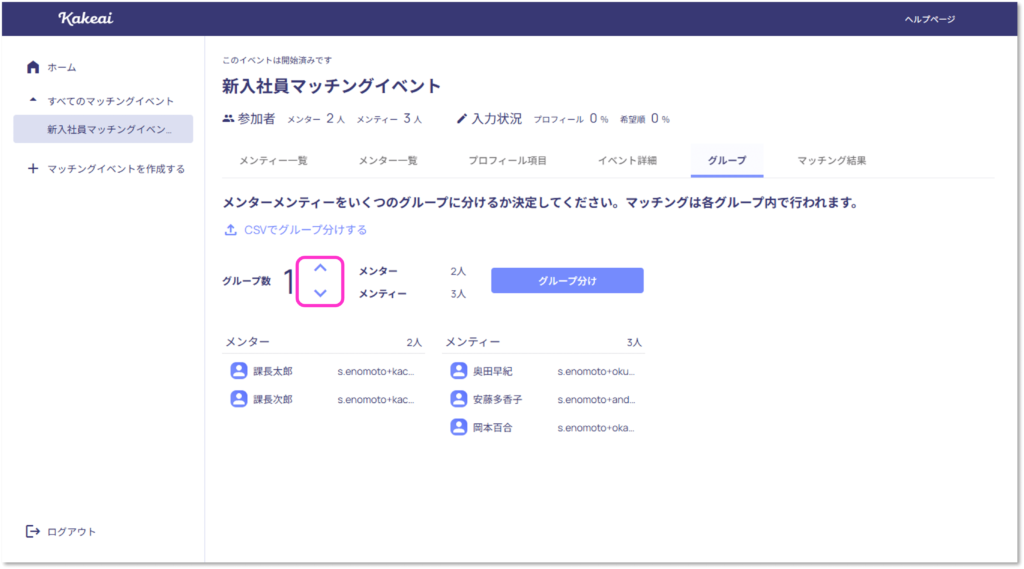Decrease group count with down chevron
The image size is (1024, 569).
click(320, 293)
